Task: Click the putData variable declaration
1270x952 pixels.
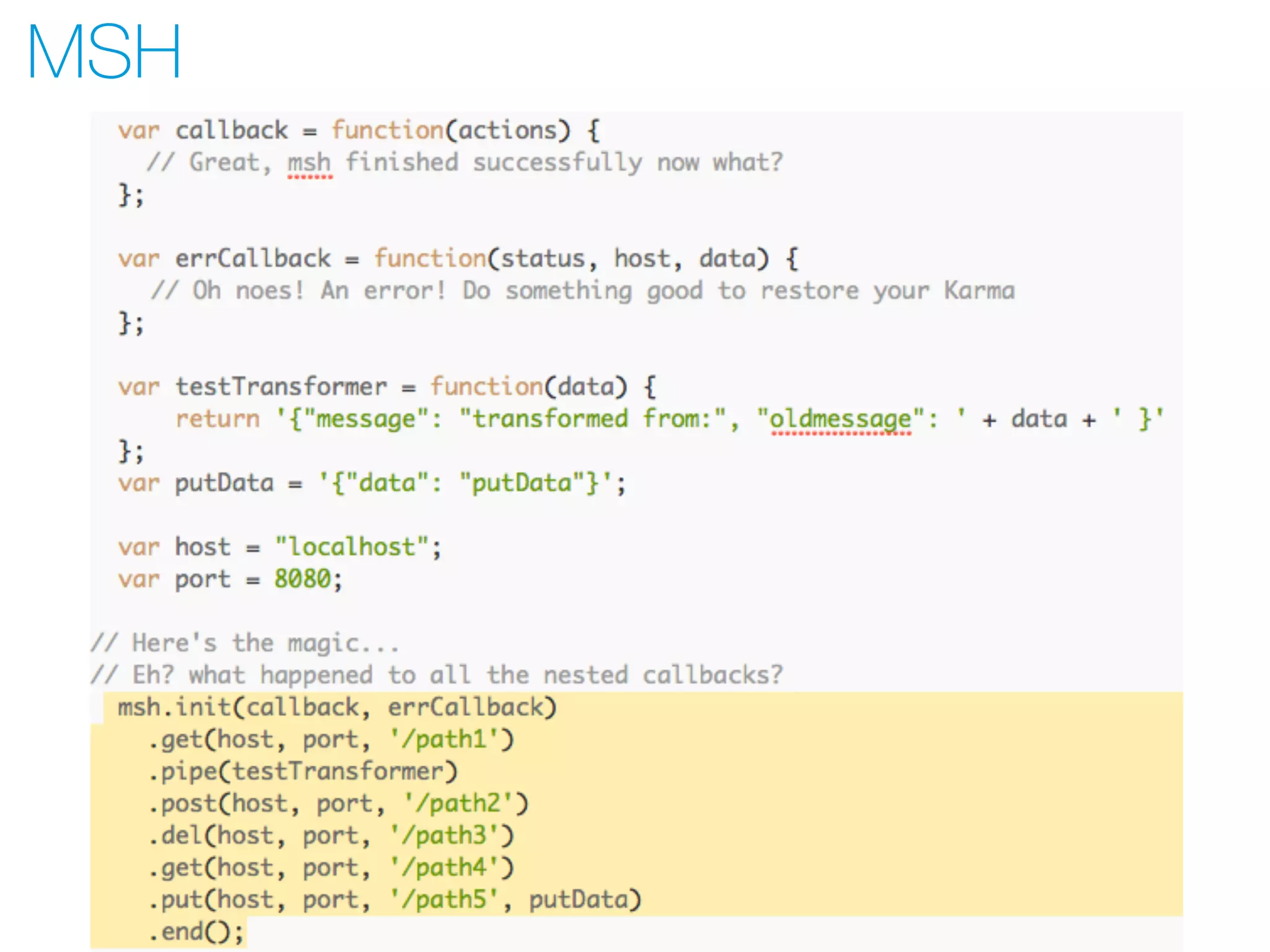Action: click(224, 483)
